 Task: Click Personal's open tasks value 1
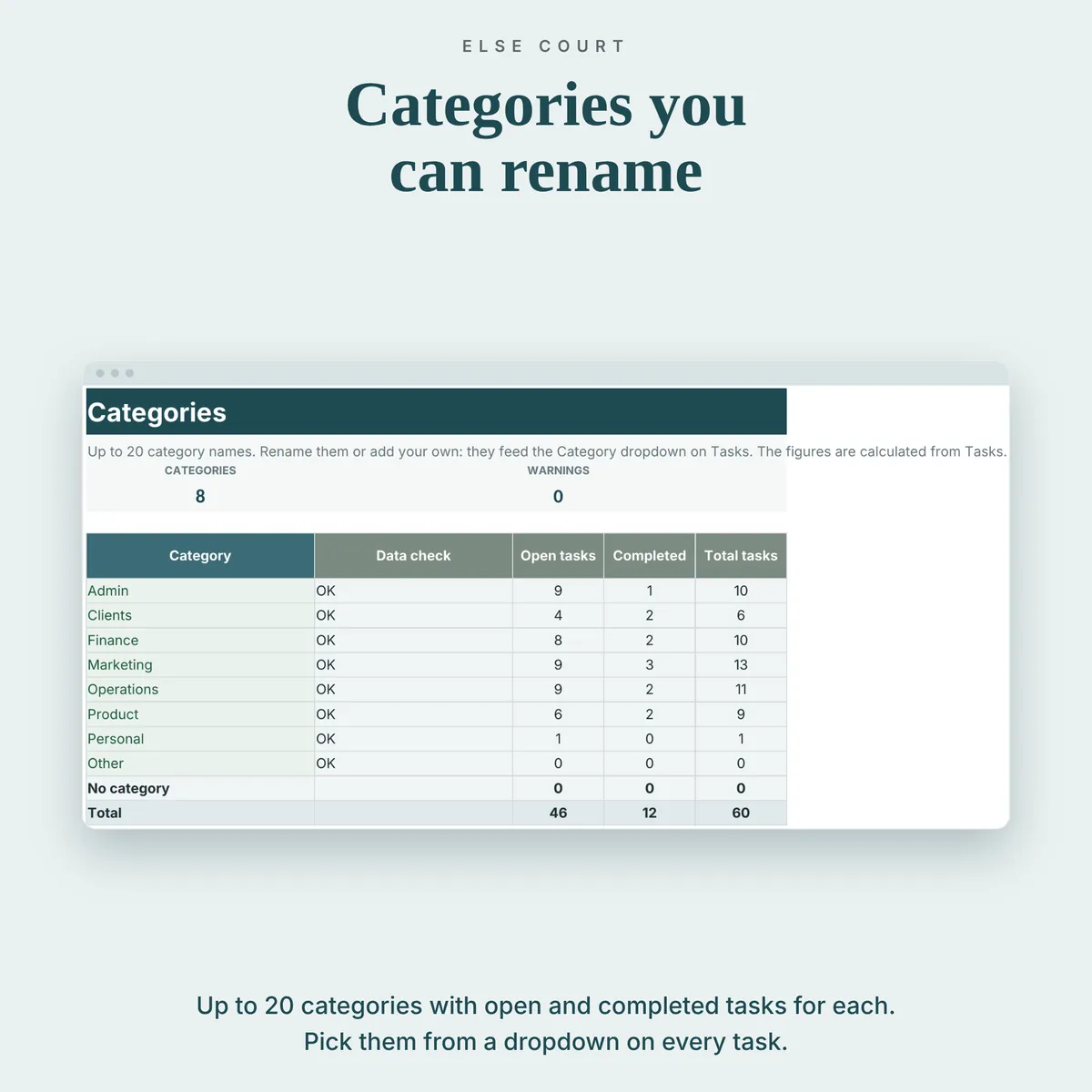click(558, 739)
